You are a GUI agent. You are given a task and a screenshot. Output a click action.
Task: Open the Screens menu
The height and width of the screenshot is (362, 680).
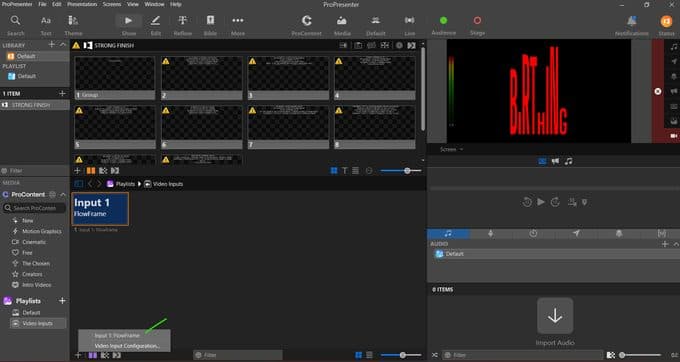coord(112,4)
